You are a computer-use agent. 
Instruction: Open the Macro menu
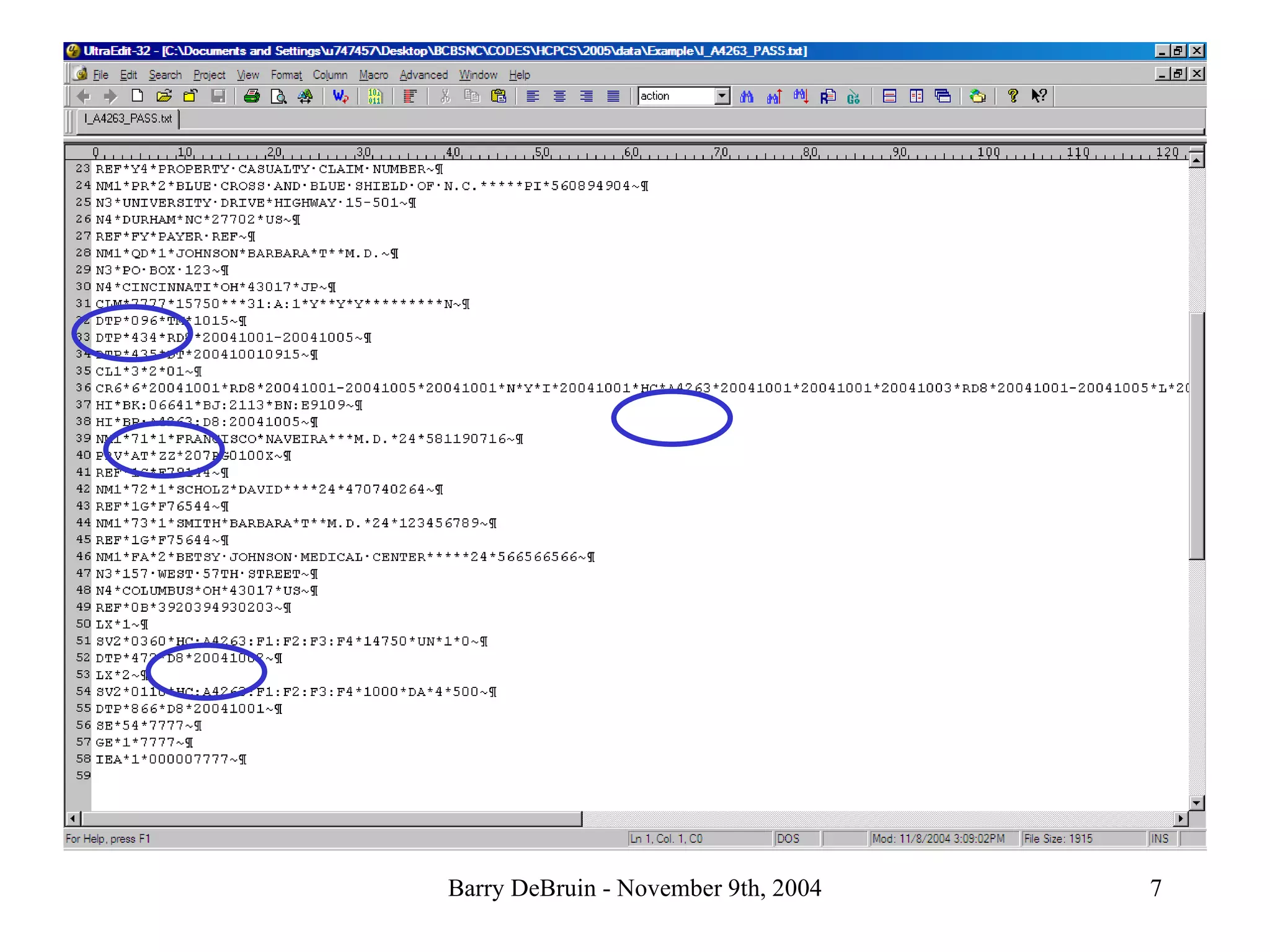click(x=373, y=75)
